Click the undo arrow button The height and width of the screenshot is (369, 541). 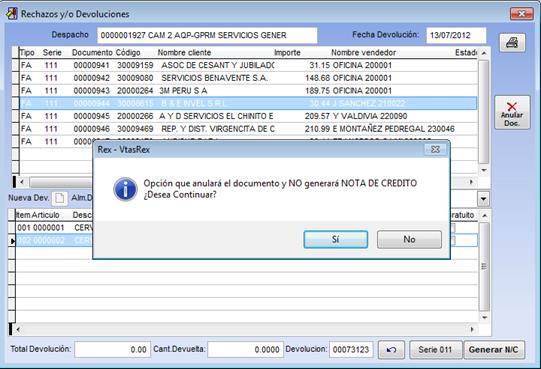(391, 350)
